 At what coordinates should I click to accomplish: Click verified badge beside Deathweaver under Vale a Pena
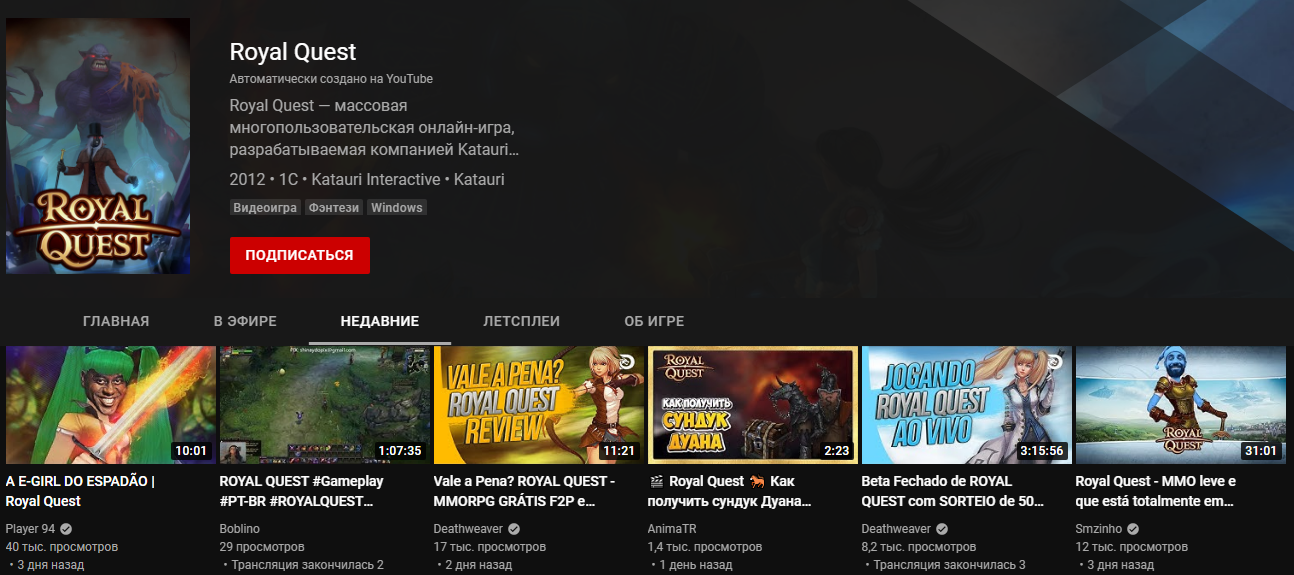pyautogui.click(x=514, y=529)
